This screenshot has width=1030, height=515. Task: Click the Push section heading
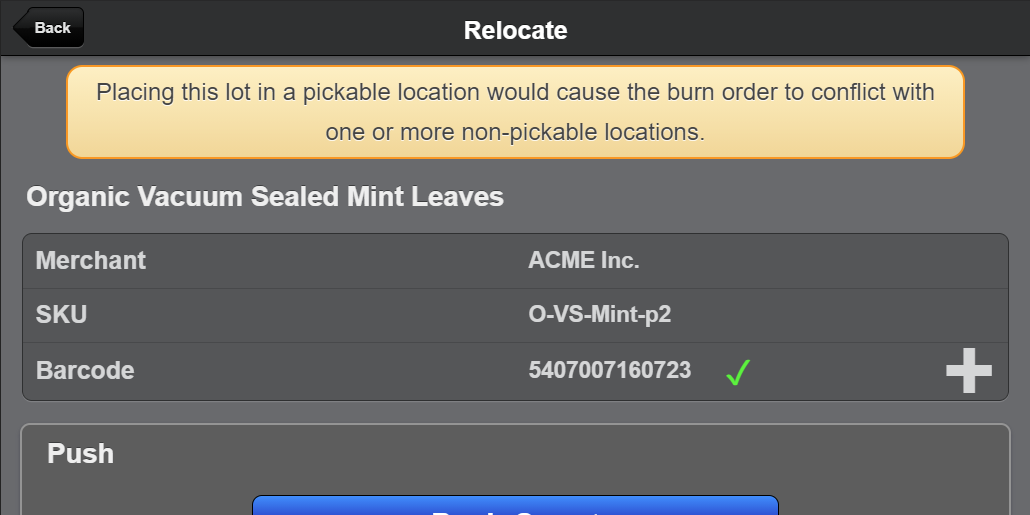point(80,453)
